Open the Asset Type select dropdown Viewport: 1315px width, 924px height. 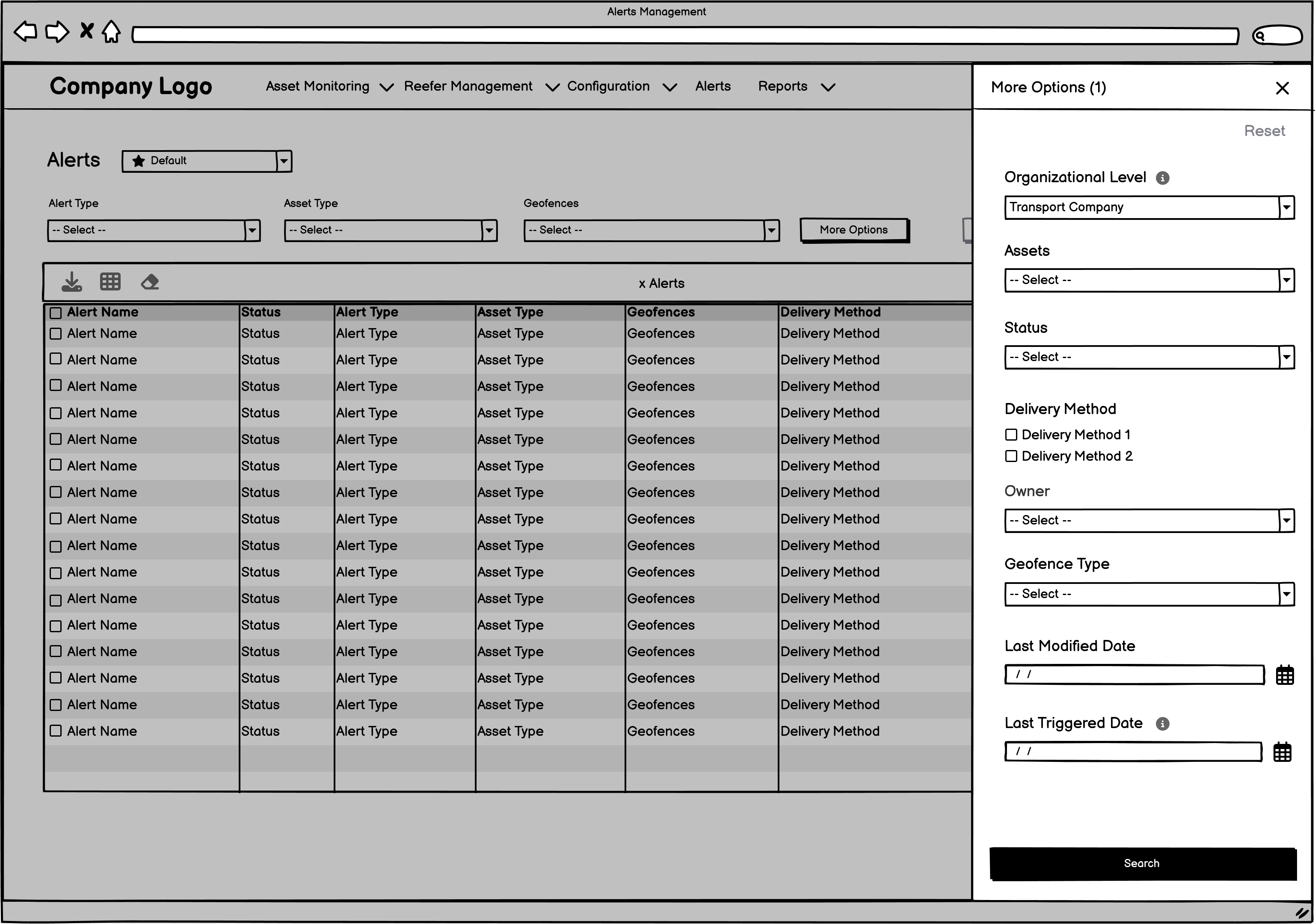tap(391, 230)
